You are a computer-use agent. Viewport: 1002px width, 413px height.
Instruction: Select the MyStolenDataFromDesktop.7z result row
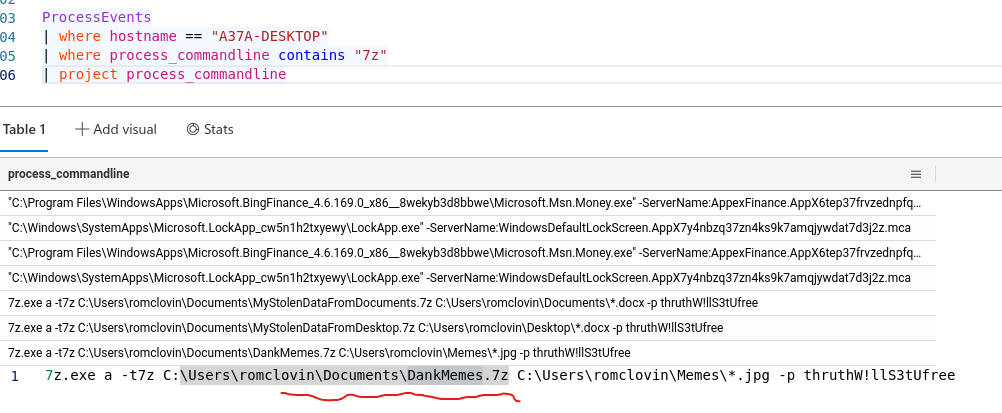click(364, 327)
